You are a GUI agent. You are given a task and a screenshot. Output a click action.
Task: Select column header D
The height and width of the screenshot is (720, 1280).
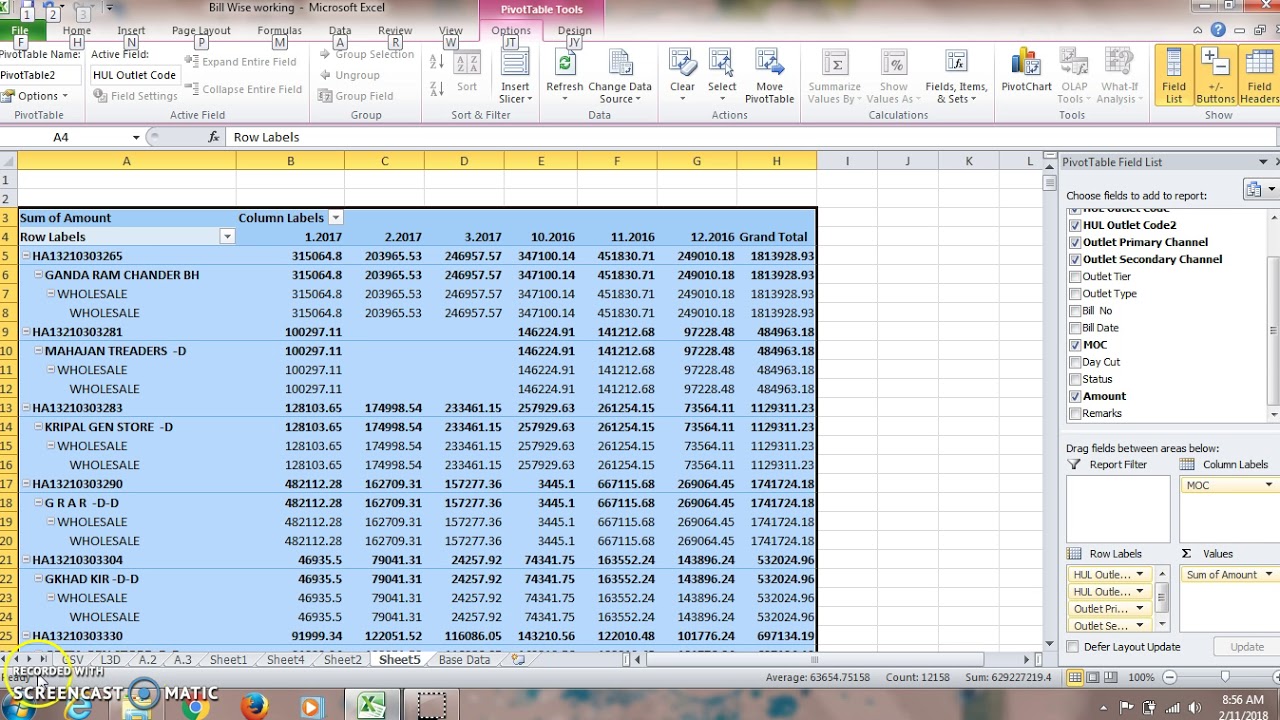tap(464, 161)
